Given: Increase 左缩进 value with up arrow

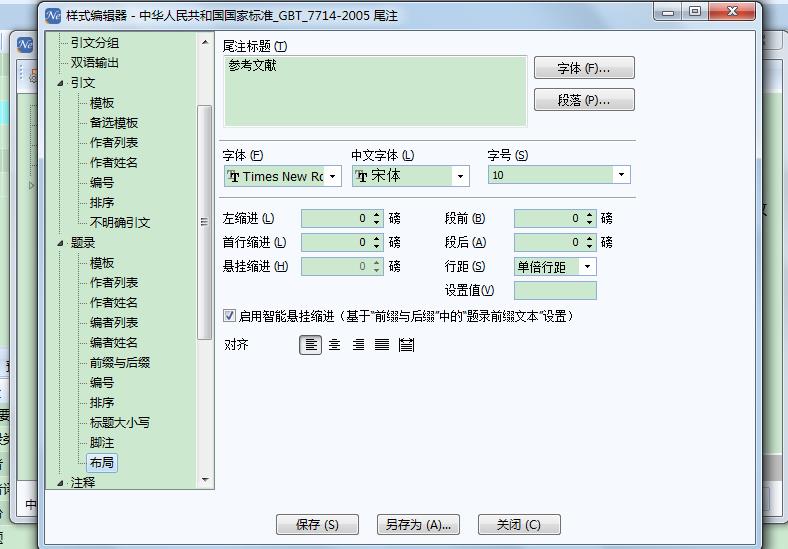Looking at the screenshot, I should pyautogui.click(x=376, y=214).
